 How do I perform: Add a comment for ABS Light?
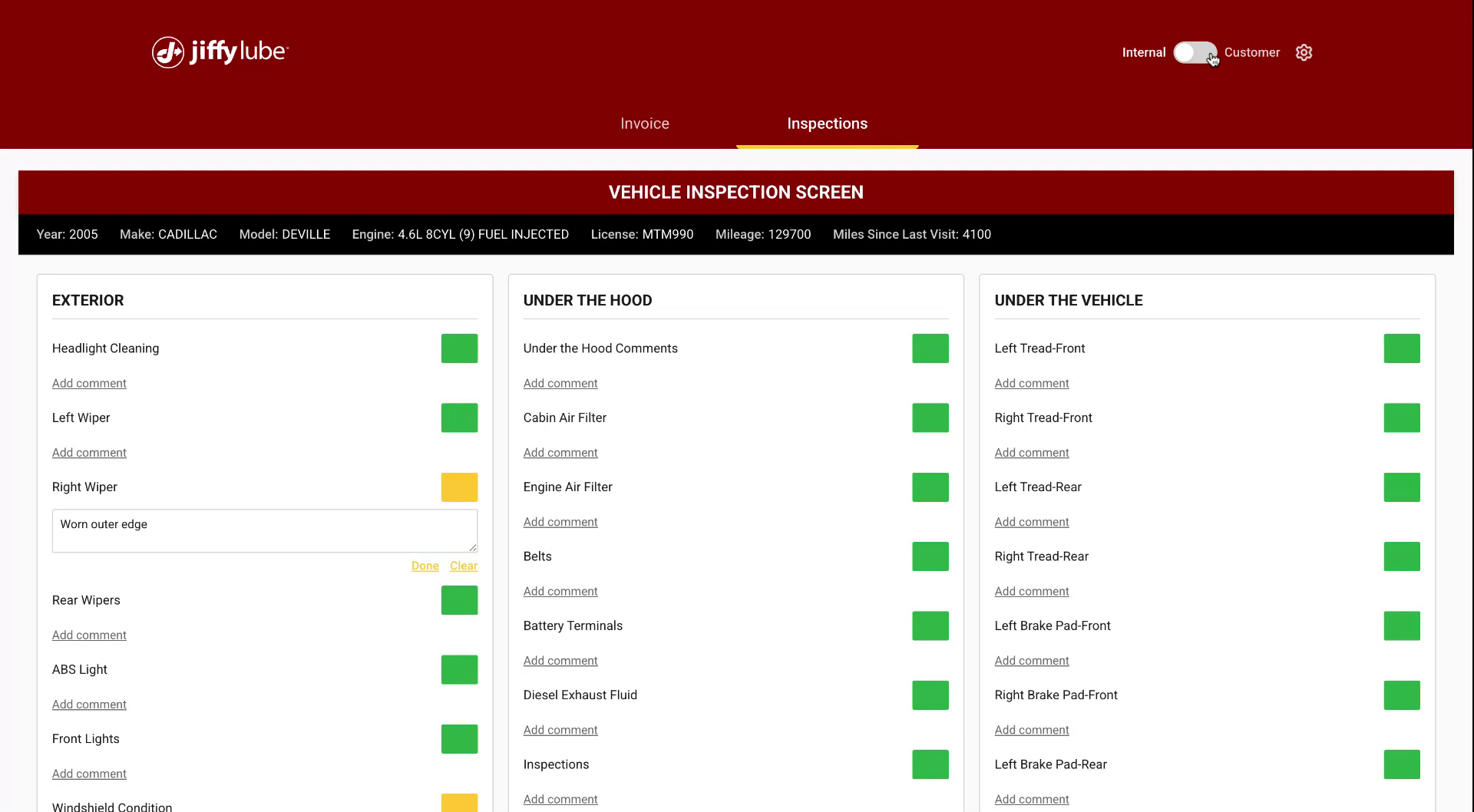89,704
